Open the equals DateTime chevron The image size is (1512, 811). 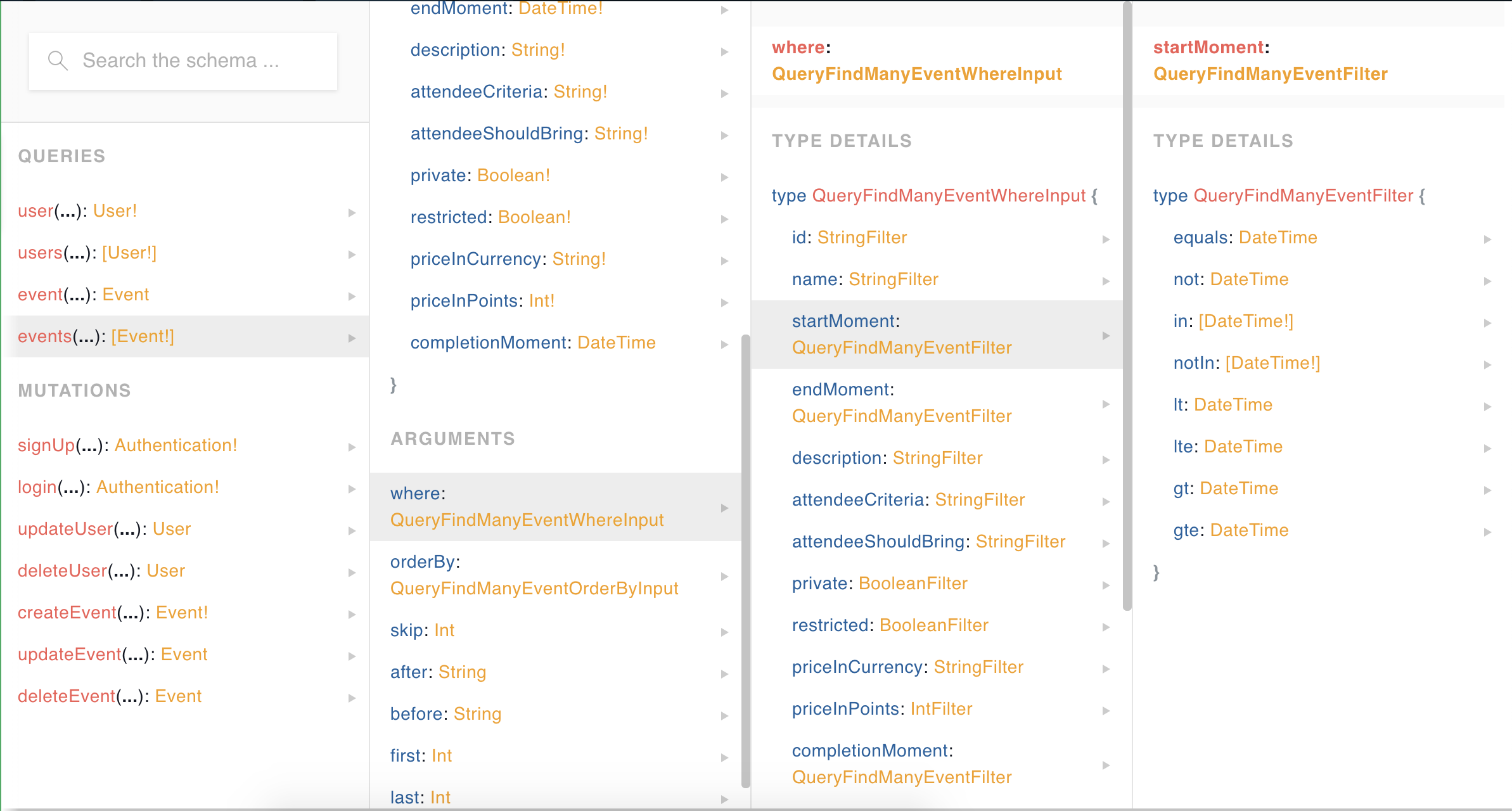(1489, 239)
